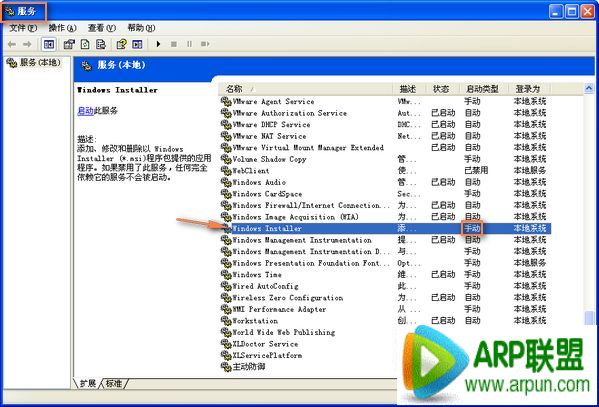The width and height of the screenshot is (599, 407).
Task: Open the 查看(V) menu
Action: pos(102,28)
